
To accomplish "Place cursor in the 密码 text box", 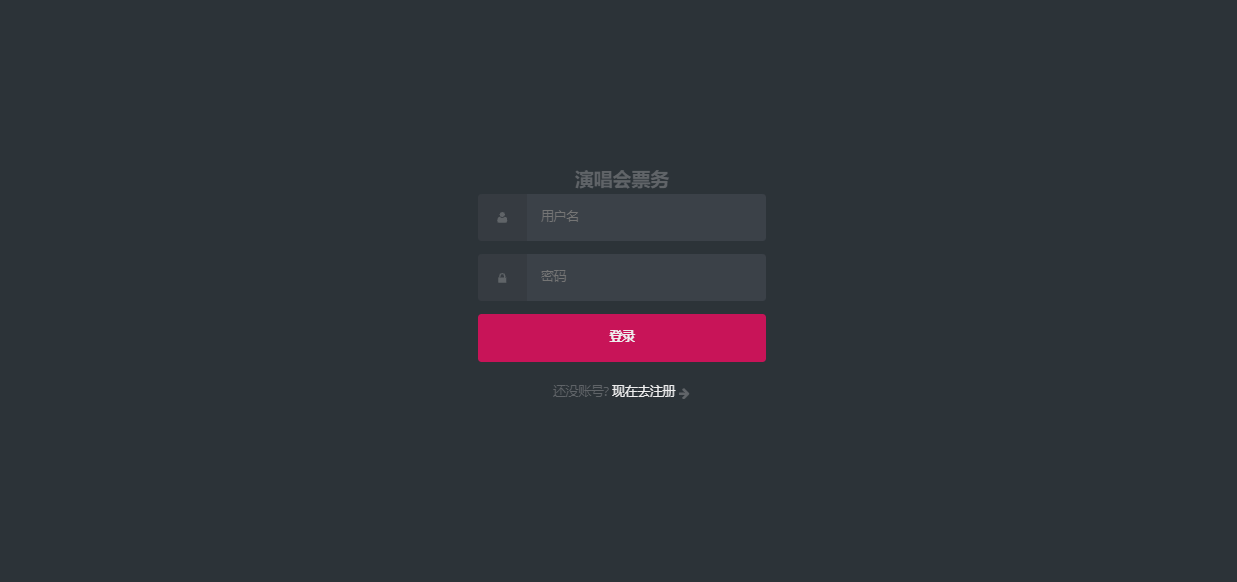I will pos(646,277).
